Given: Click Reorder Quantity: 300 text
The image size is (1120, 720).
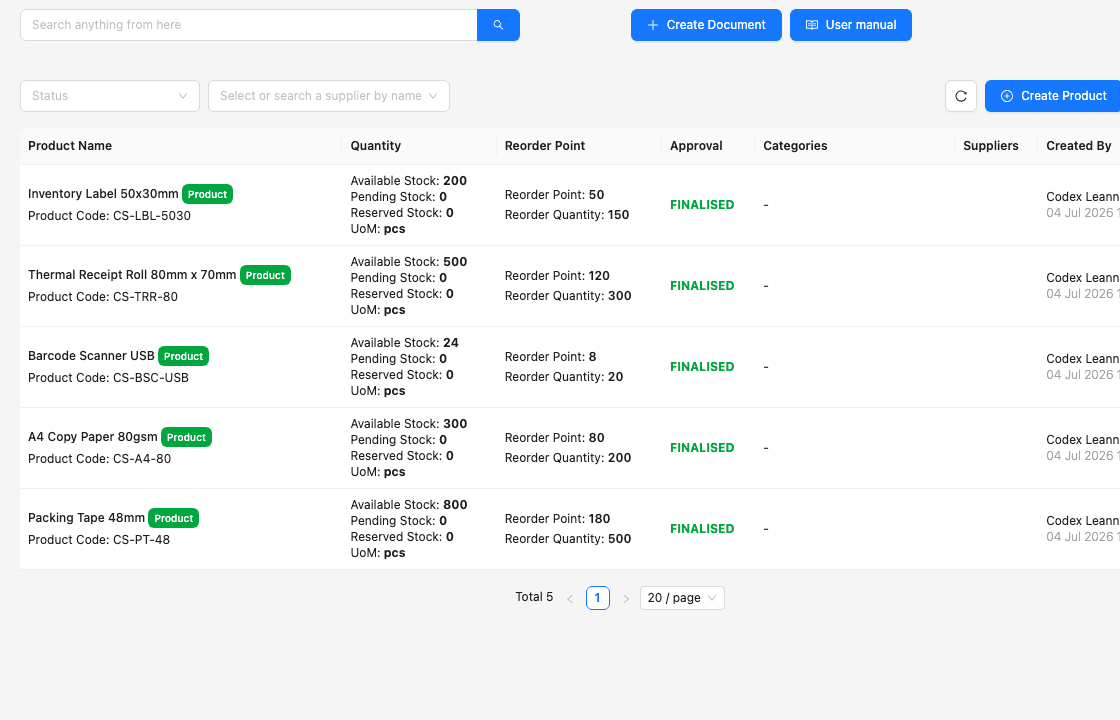Looking at the screenshot, I should pos(568,296).
